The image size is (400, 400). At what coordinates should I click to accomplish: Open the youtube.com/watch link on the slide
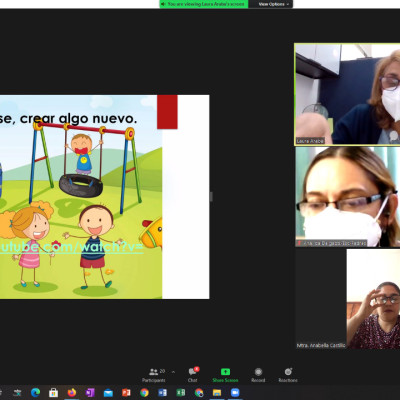[x=71, y=247]
